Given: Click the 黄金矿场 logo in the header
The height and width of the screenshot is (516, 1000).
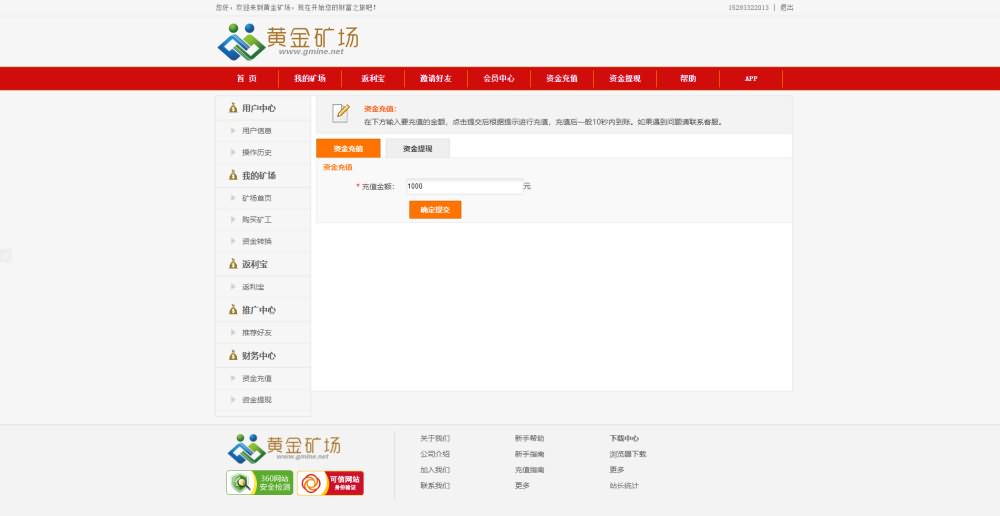Looking at the screenshot, I should point(288,41).
